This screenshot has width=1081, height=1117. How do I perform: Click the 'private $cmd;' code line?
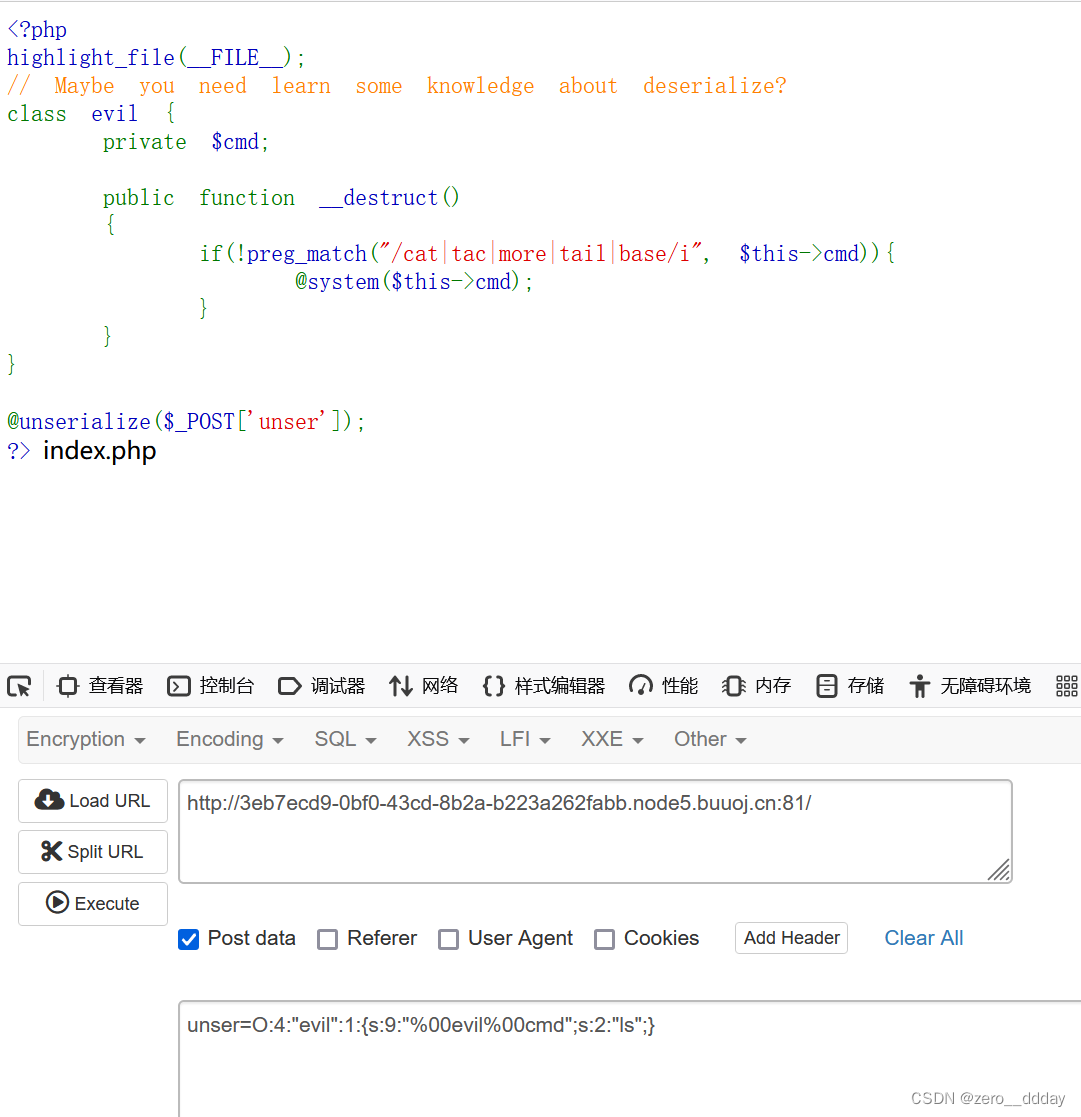pos(186,142)
